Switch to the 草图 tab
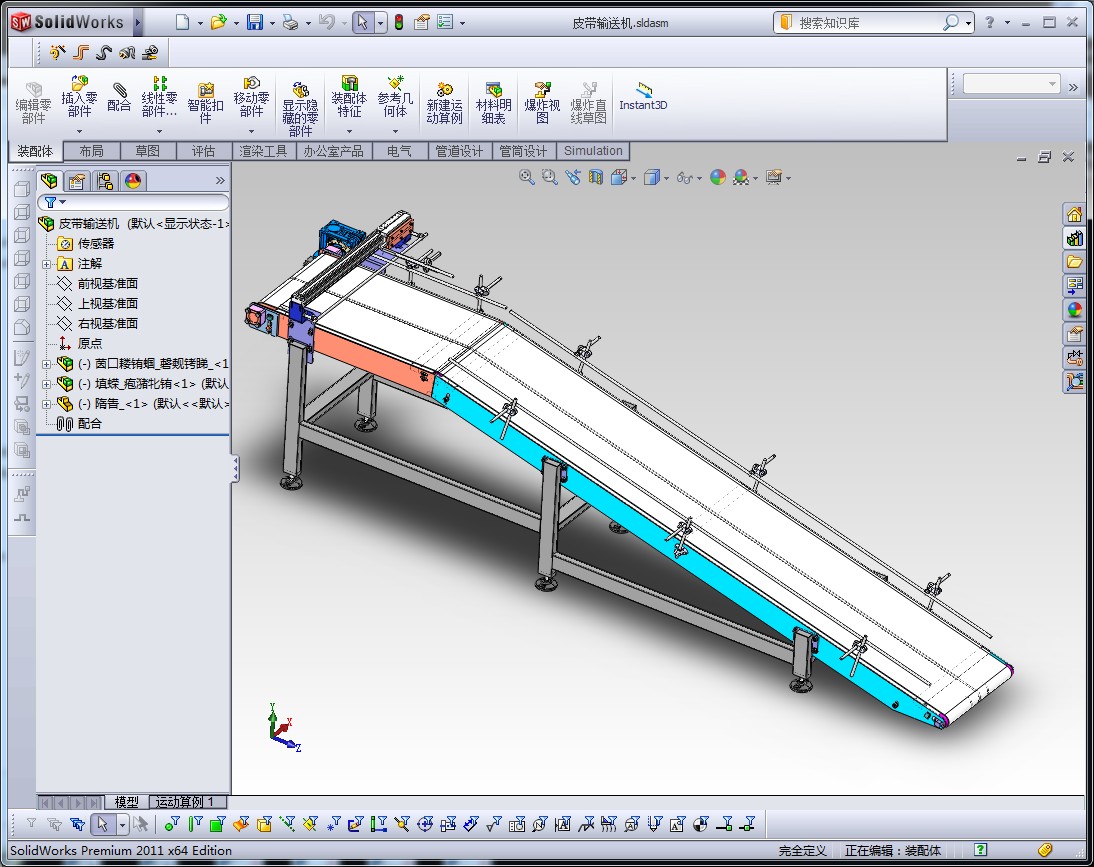 147,151
